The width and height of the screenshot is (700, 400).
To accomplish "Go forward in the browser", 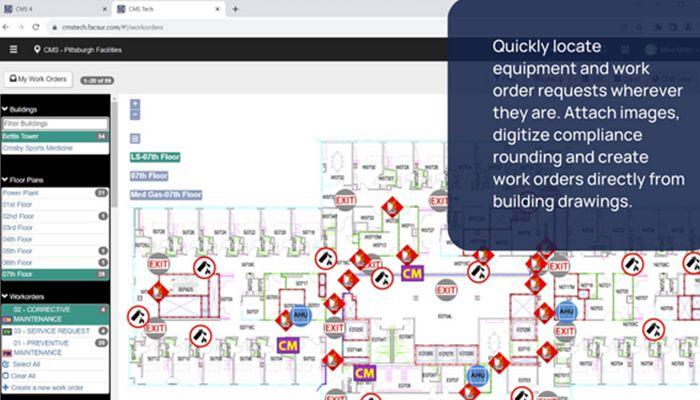I will coord(21,27).
